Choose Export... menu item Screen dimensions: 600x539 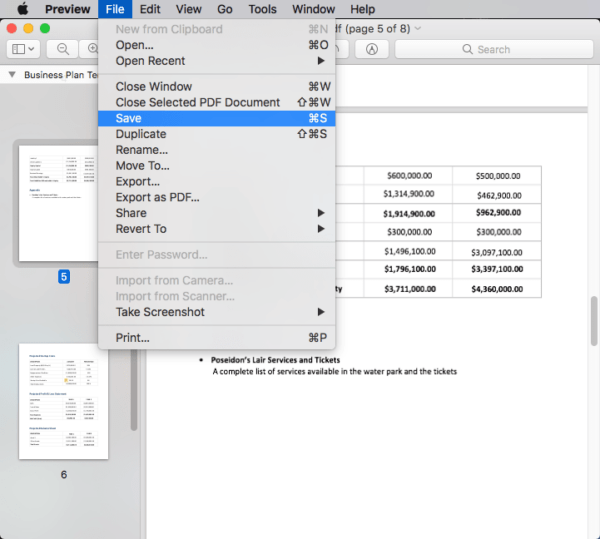[x=217, y=181]
